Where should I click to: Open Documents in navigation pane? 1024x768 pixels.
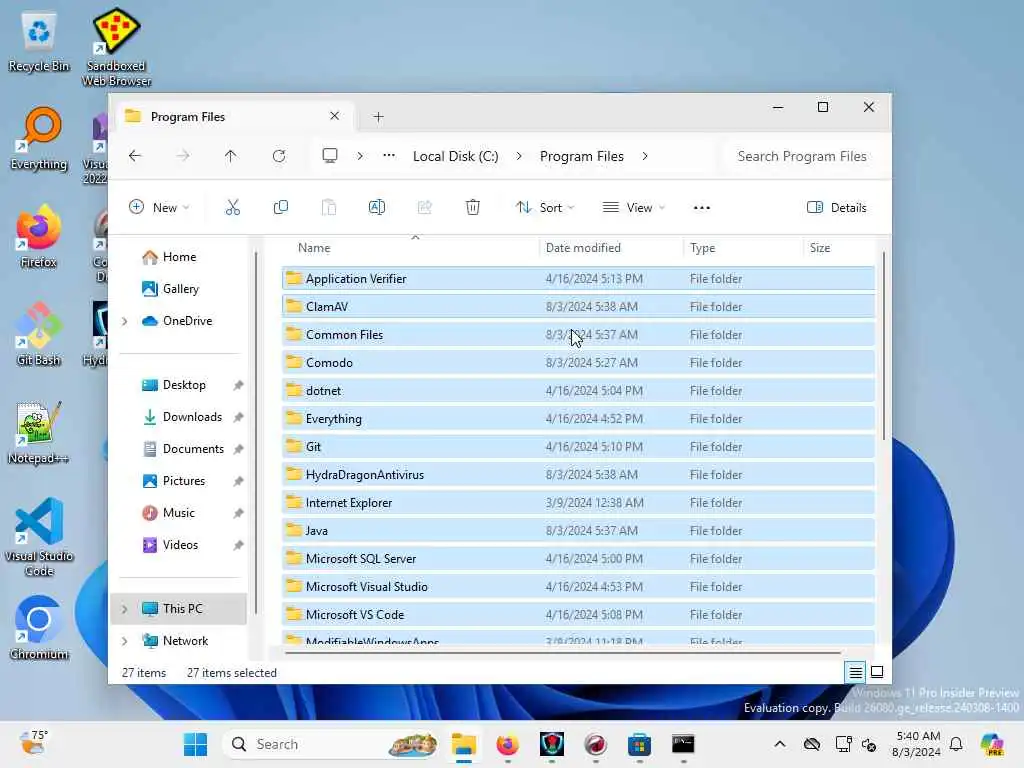pyautogui.click(x=193, y=449)
